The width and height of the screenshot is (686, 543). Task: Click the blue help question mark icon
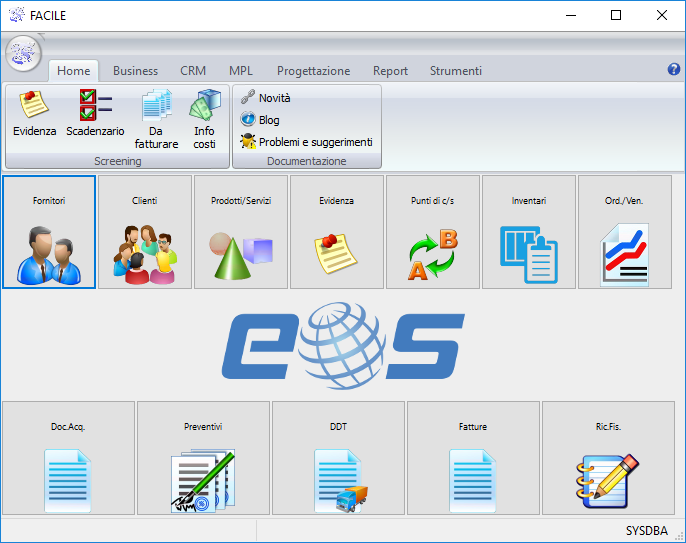(673, 70)
